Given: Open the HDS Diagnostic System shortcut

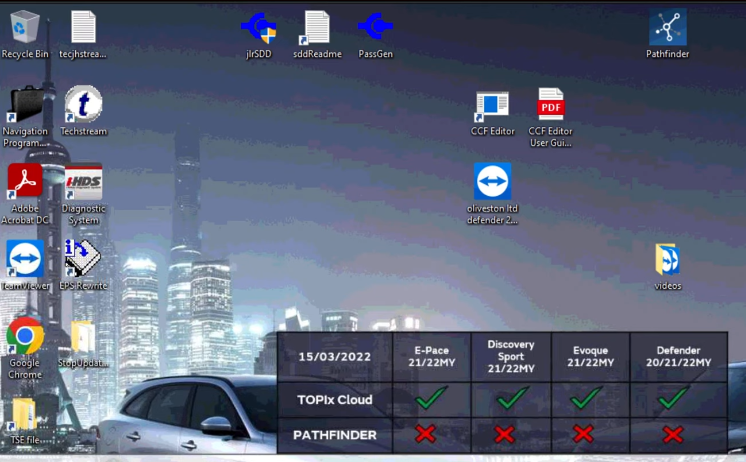Looking at the screenshot, I should coord(83,181).
